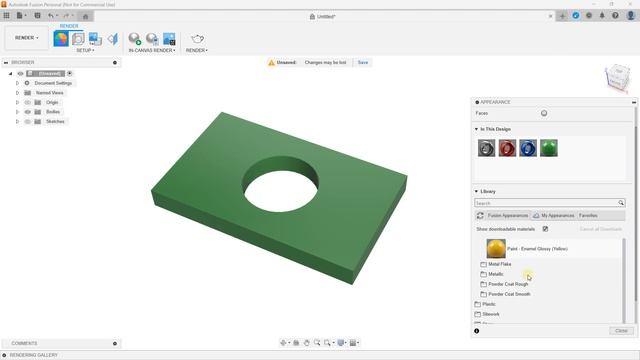This screenshot has width=640, height=360.
Task: Open the Data Panel grid icon
Action: tap(7, 16)
